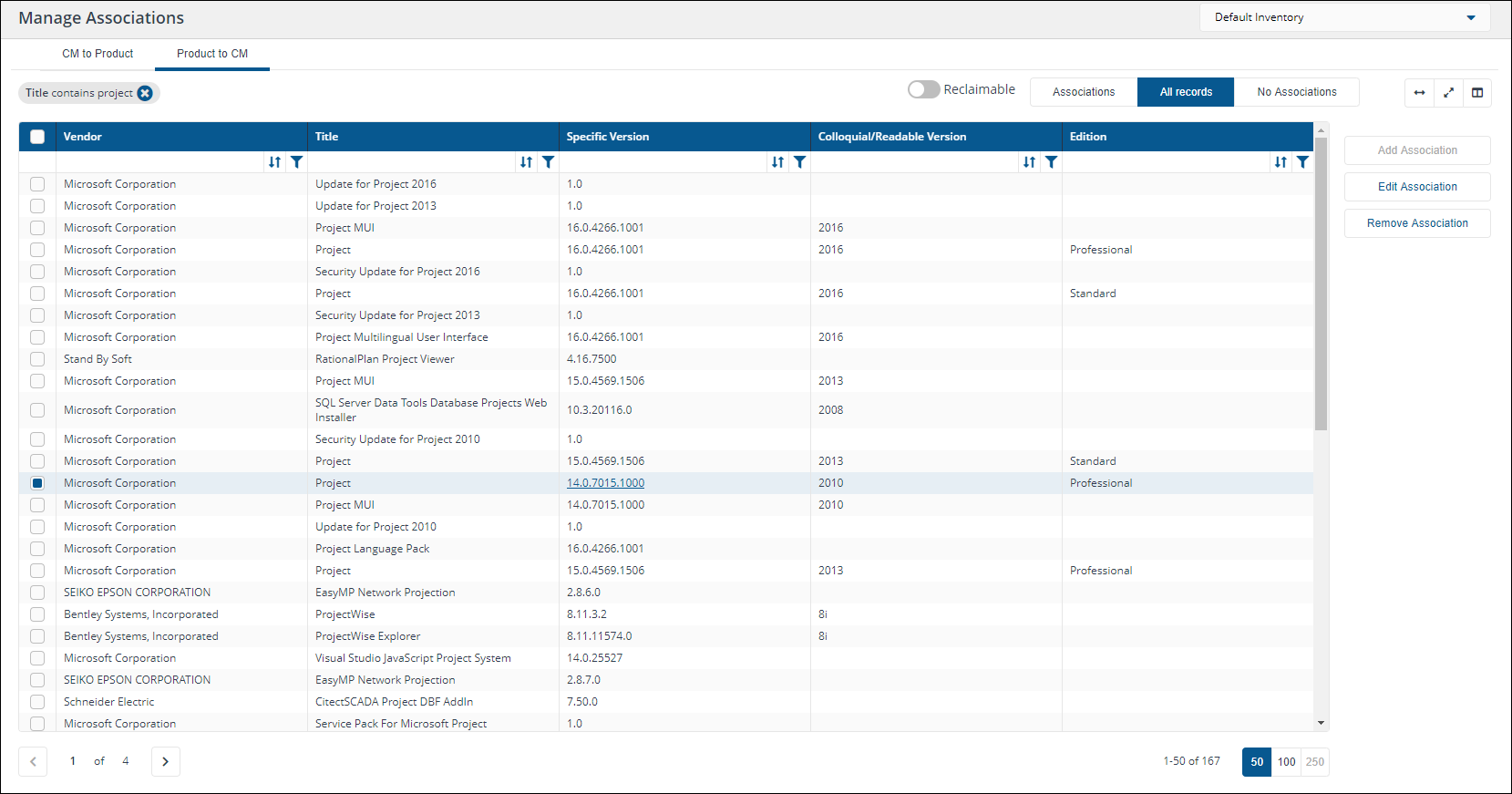Remove the 'Title contains project' filter chip
The height and width of the screenshot is (794, 1512).
[145, 93]
